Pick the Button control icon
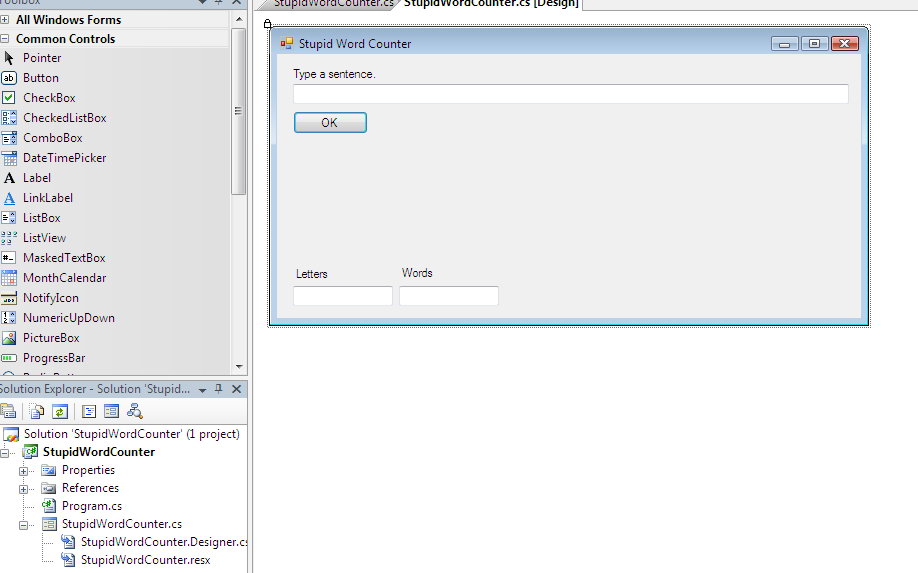918x573 pixels. coord(9,78)
